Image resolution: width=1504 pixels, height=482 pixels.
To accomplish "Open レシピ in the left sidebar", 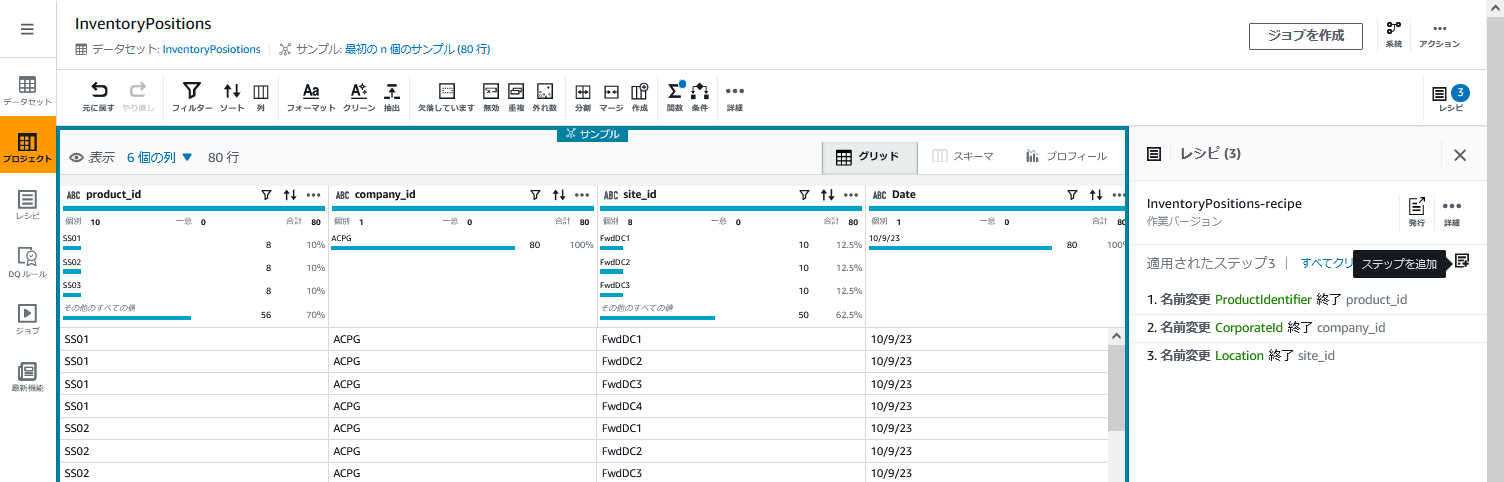I will (28, 205).
